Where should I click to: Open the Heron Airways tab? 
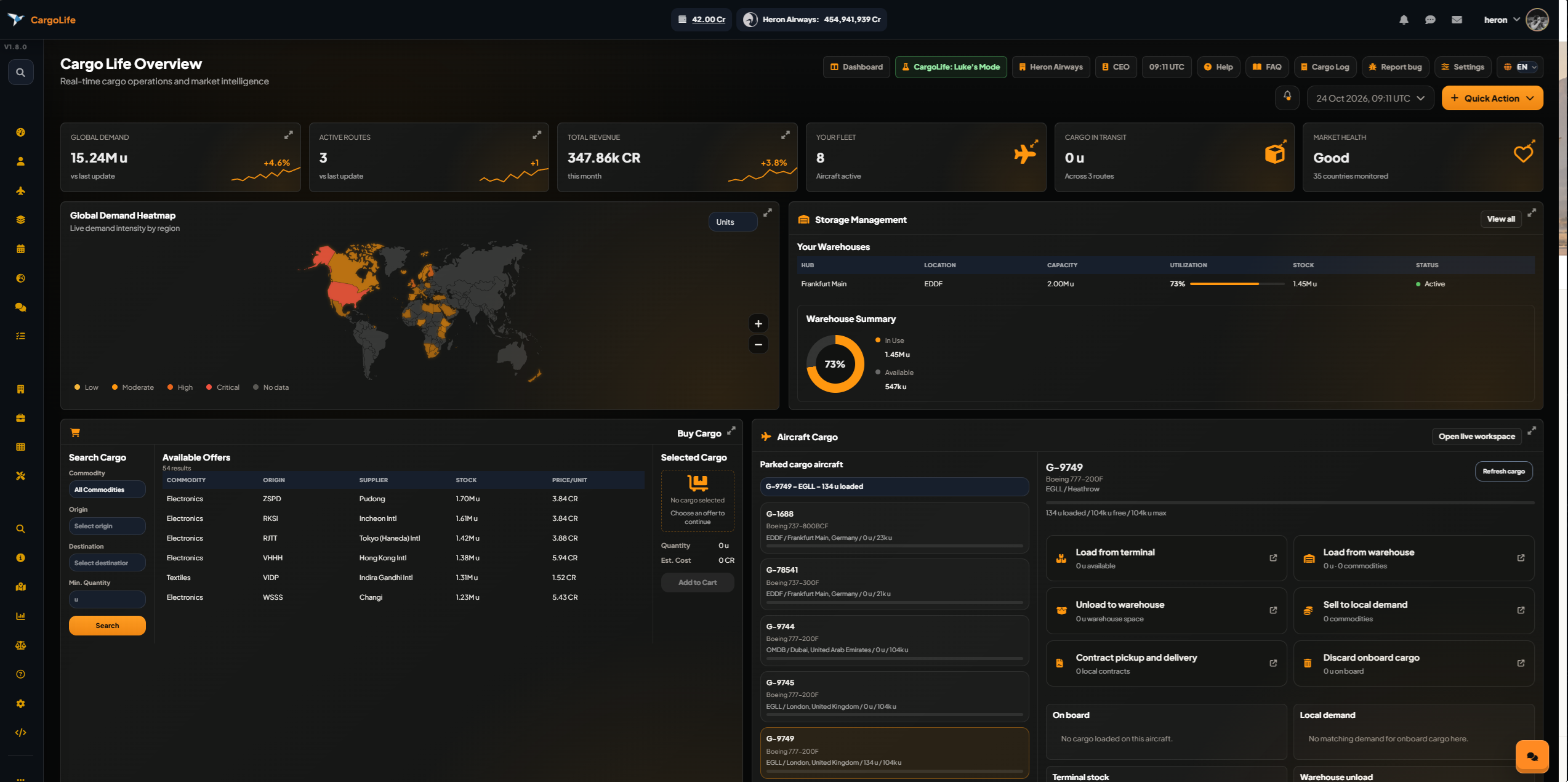(x=1051, y=67)
